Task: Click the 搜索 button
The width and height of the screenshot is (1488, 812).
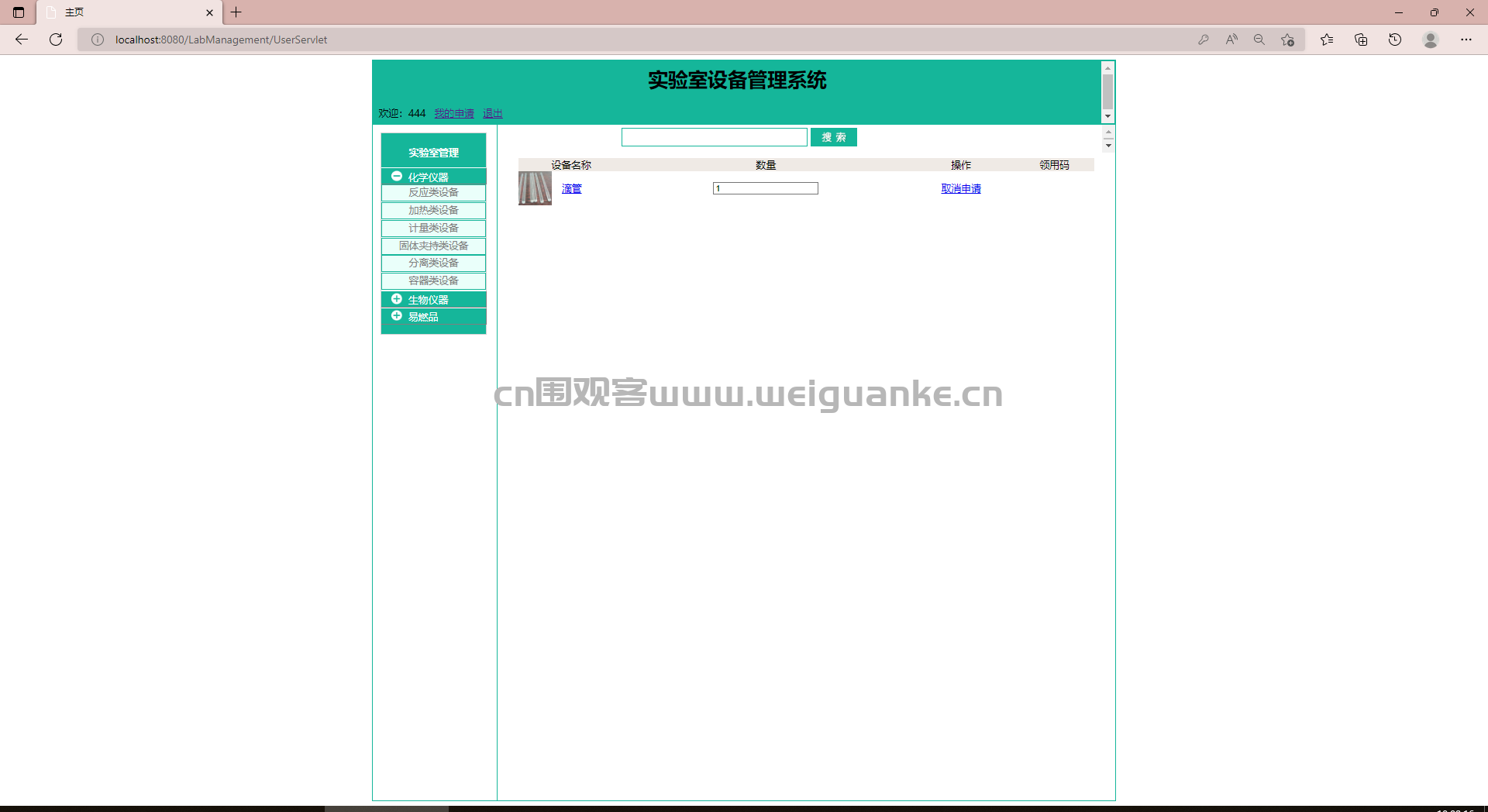Action: click(x=833, y=137)
